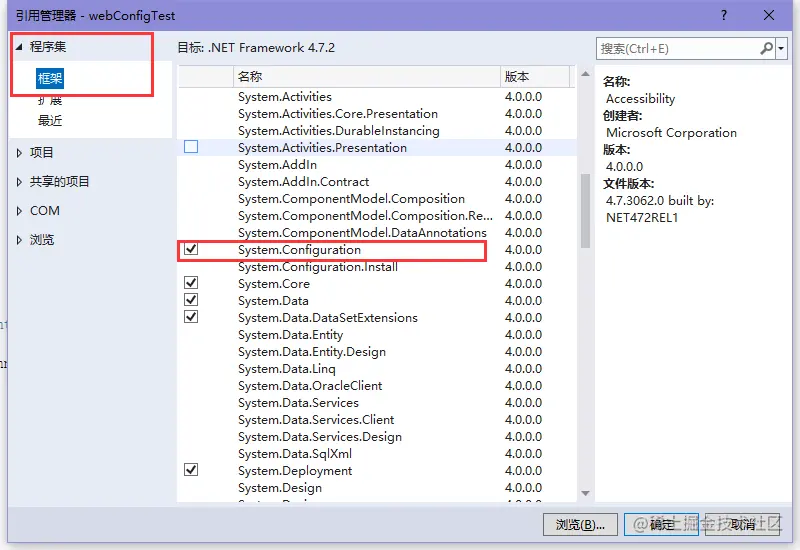Screen dimensions: 800x550
Task: Select the System.Data.SqlXml row
Action: point(377,454)
